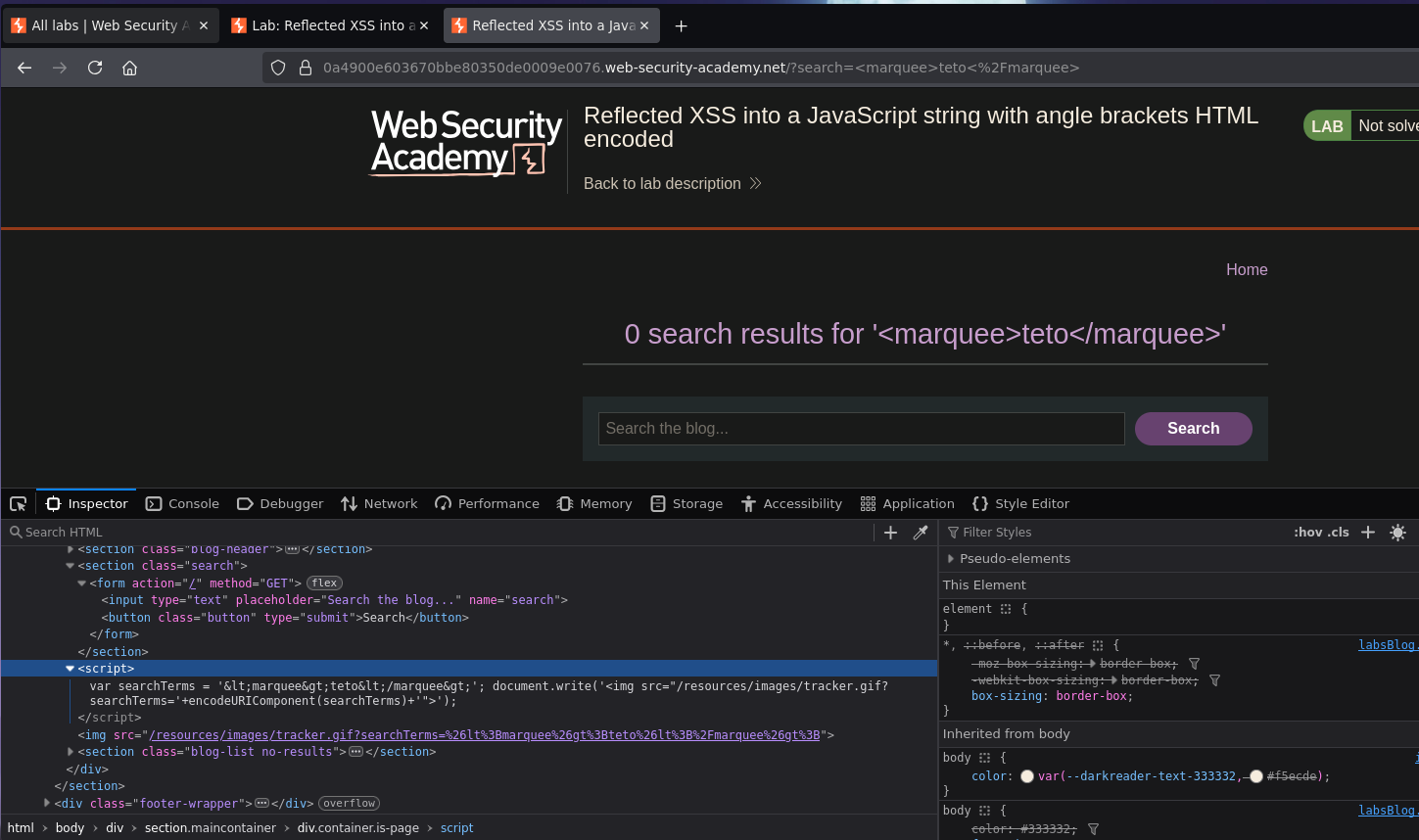This screenshot has height=840, width=1419.
Task: Expand the -webkit-box-sizing computed value arrow
Action: [x=1113, y=680]
